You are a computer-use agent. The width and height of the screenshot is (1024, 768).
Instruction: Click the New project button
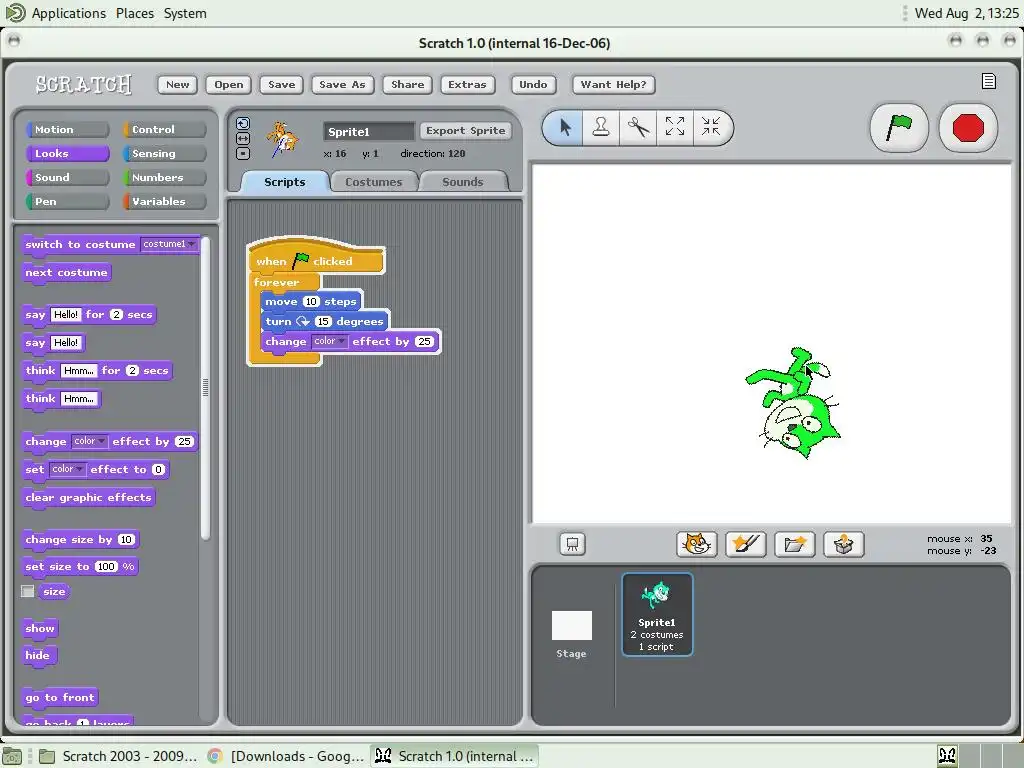pos(178,84)
